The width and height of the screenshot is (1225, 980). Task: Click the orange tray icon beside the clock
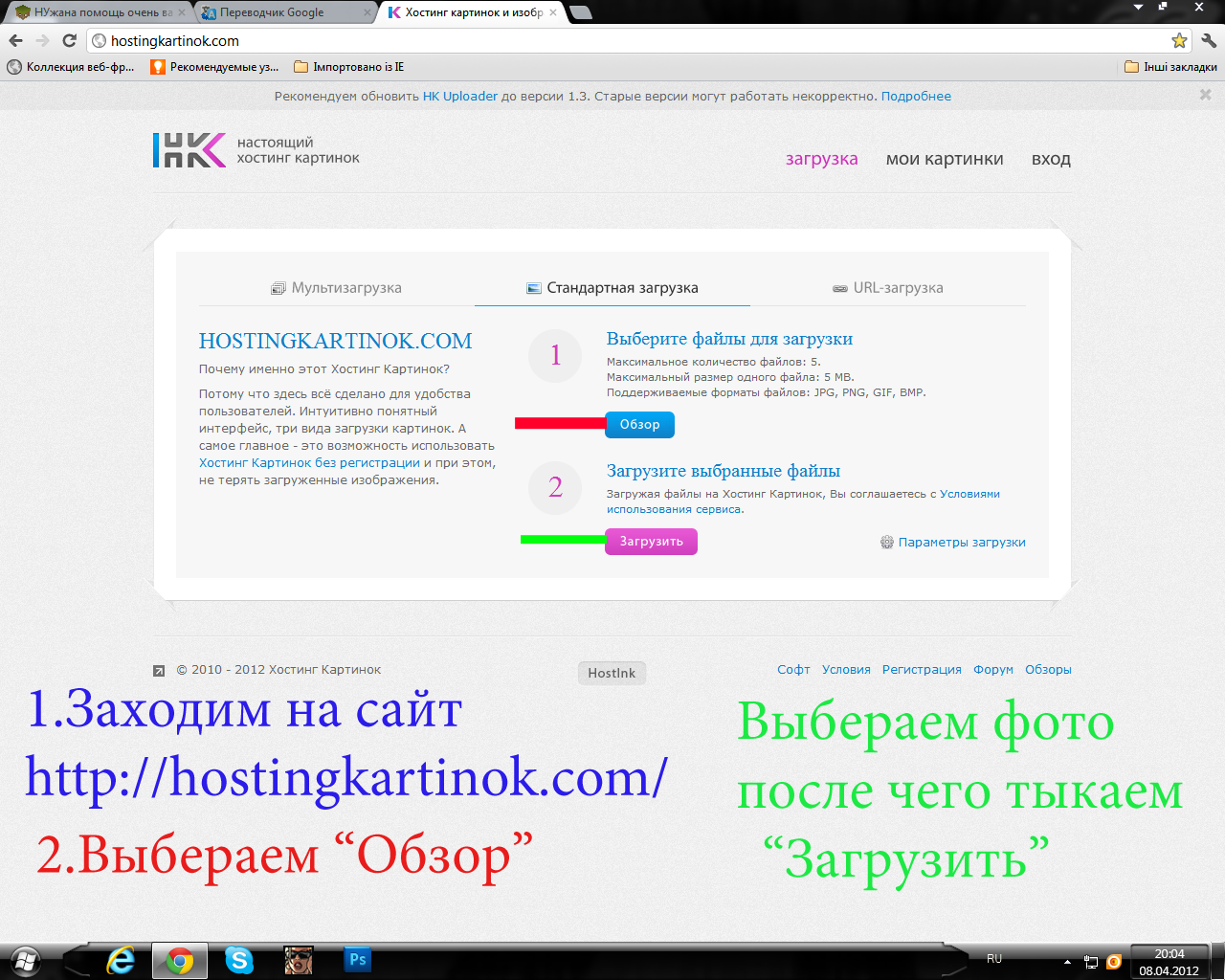pos(1113,962)
